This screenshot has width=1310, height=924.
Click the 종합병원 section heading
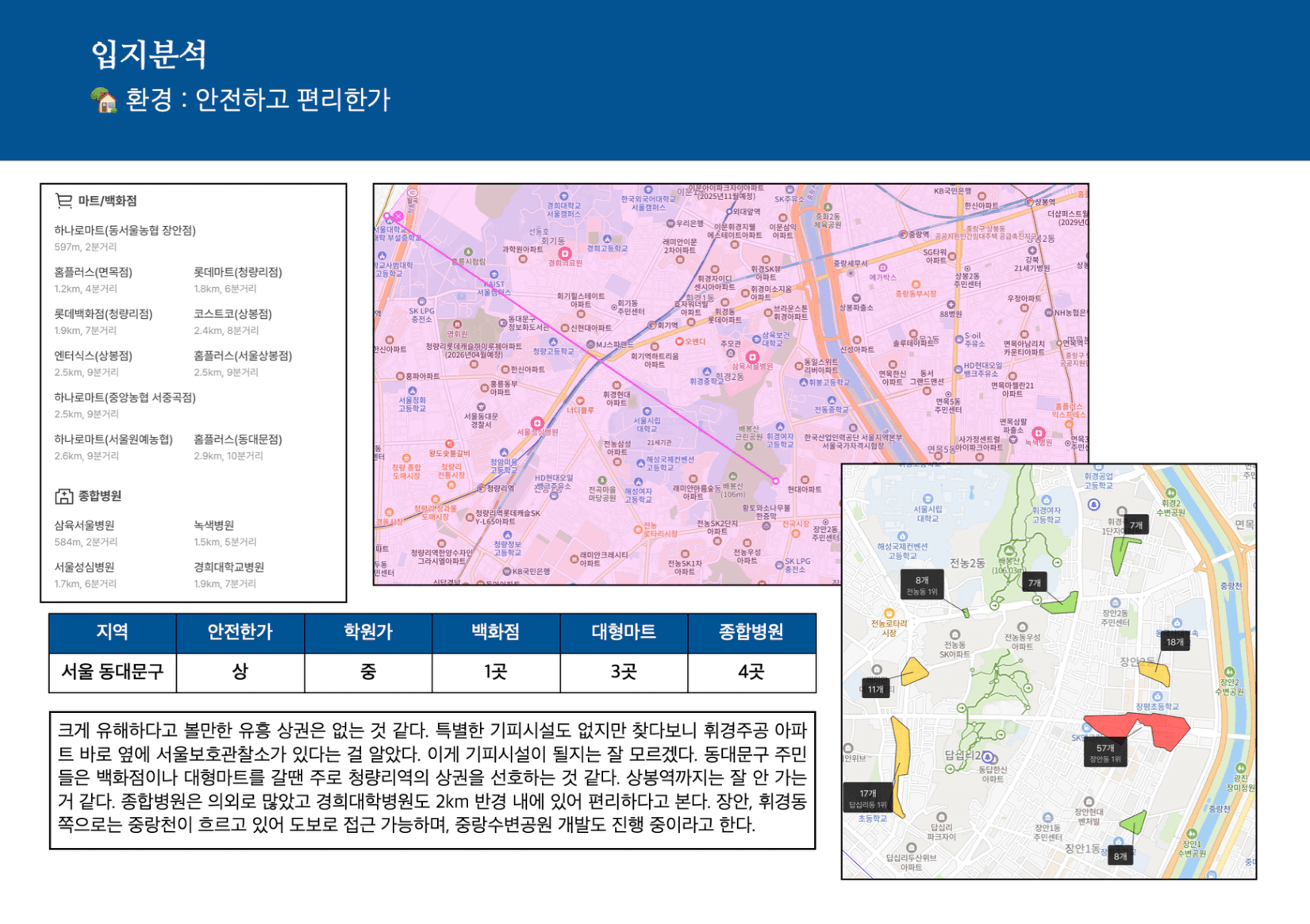pyautogui.click(x=99, y=496)
